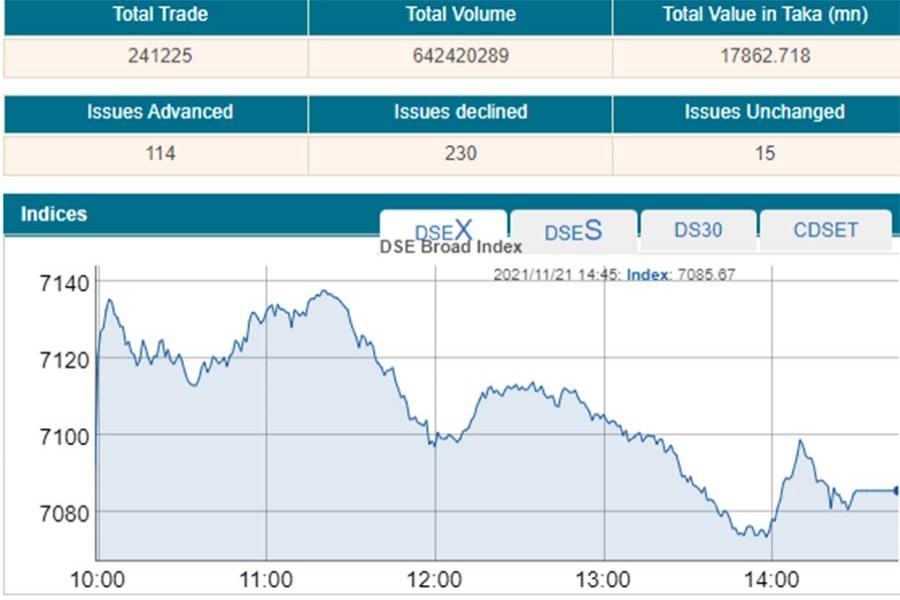Click the total volume value 642420289
Image resolution: width=900 pixels, height=600 pixels.
460,57
